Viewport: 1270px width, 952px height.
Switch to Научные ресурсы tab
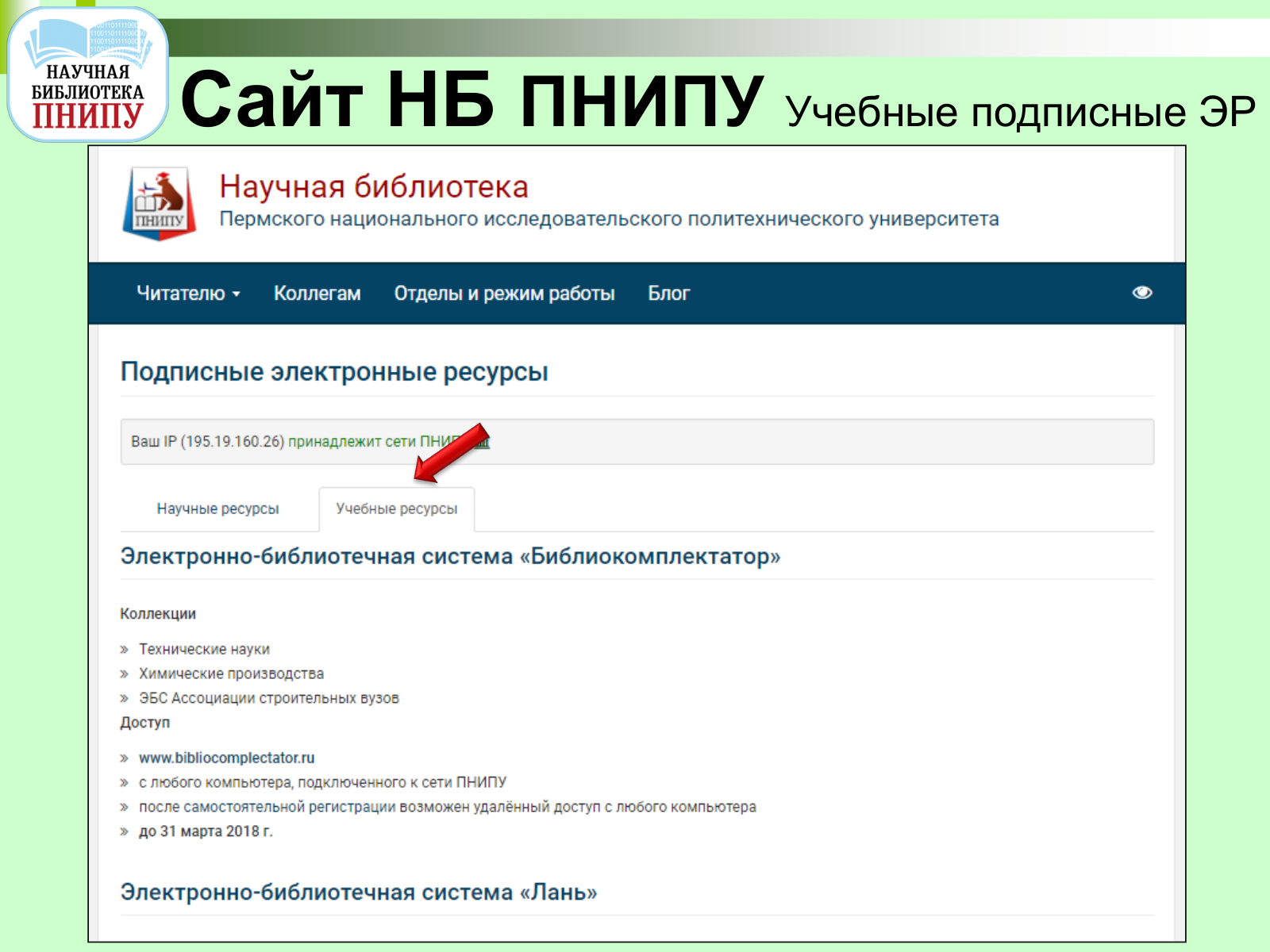217,509
